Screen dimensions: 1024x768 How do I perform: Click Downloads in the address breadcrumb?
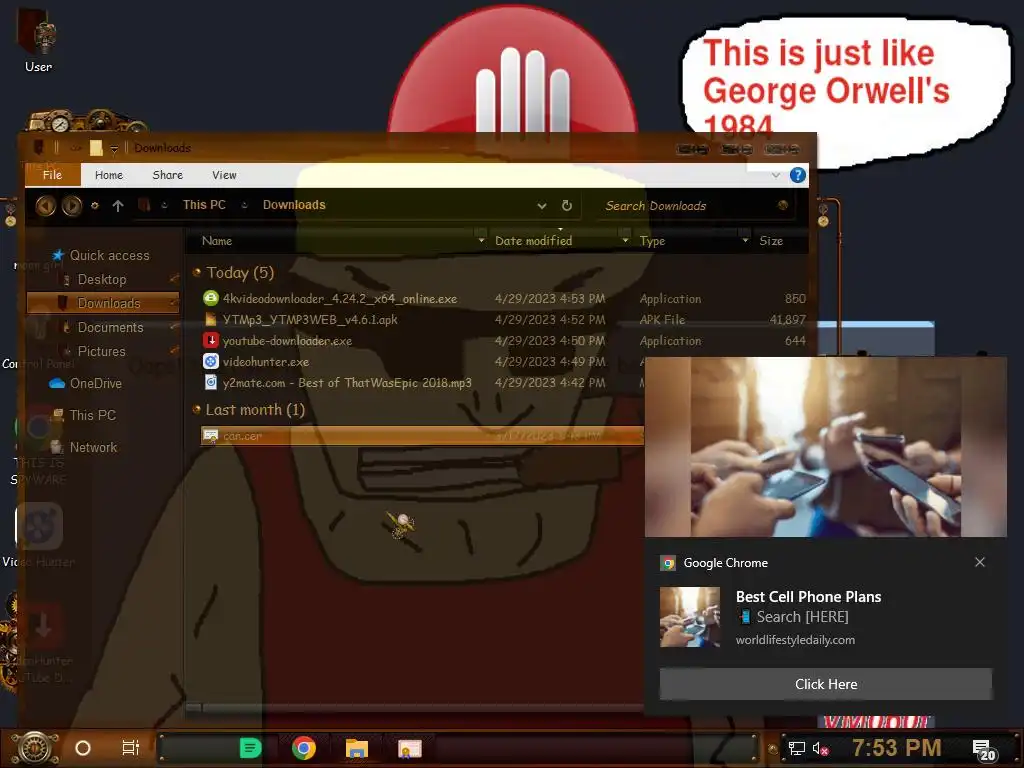294,205
